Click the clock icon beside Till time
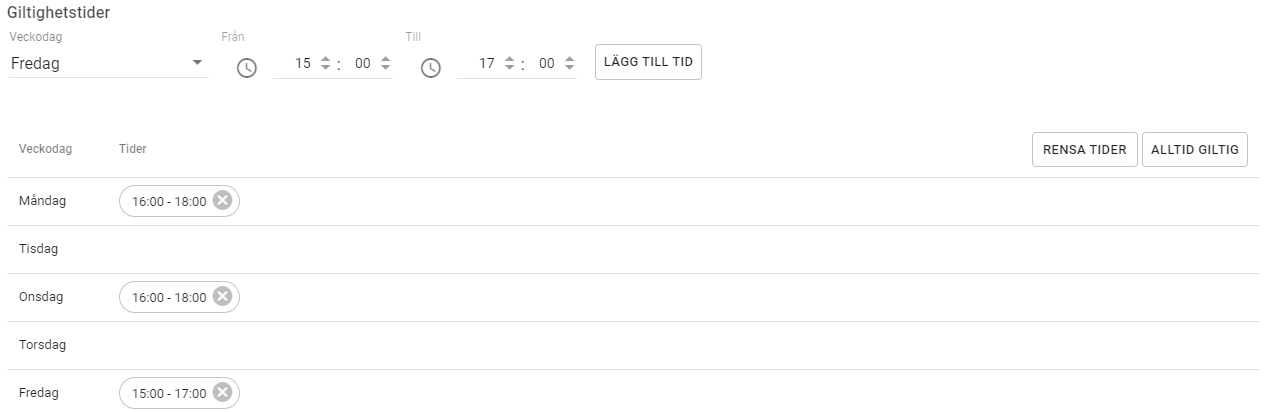The height and width of the screenshot is (412, 1266). [430, 68]
